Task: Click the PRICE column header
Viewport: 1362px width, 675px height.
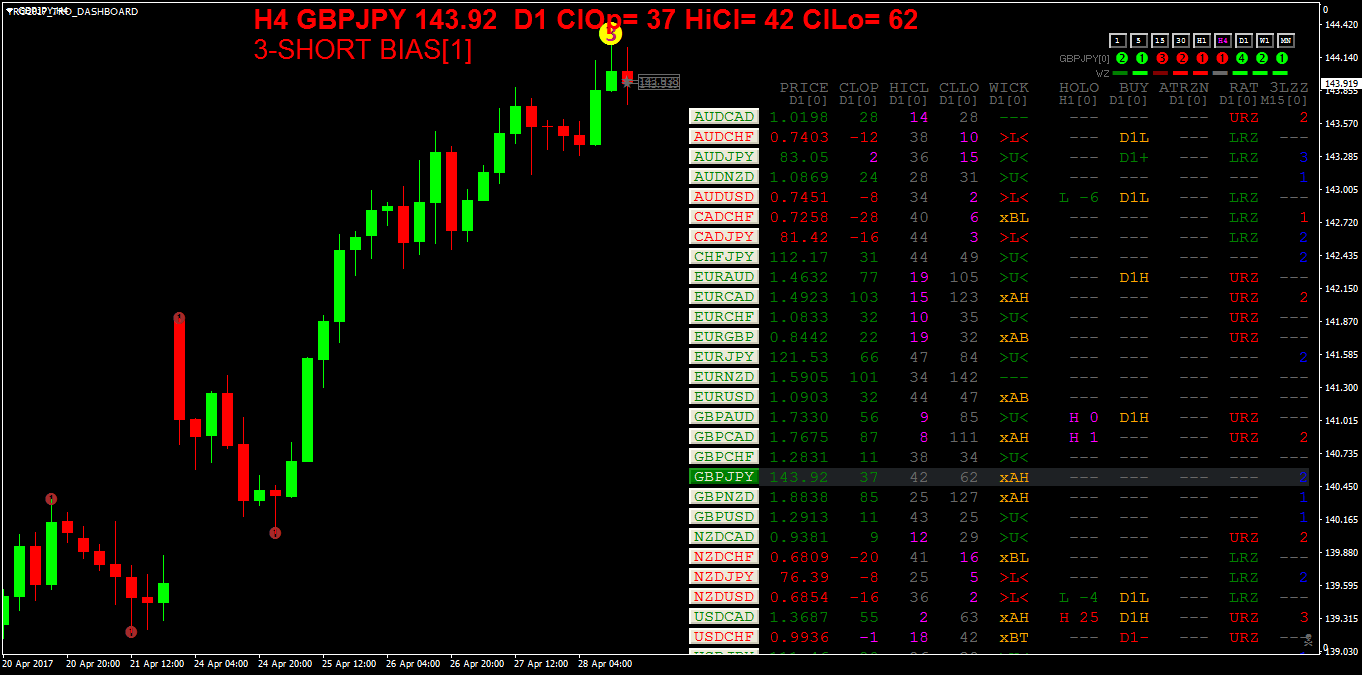Action: [804, 88]
